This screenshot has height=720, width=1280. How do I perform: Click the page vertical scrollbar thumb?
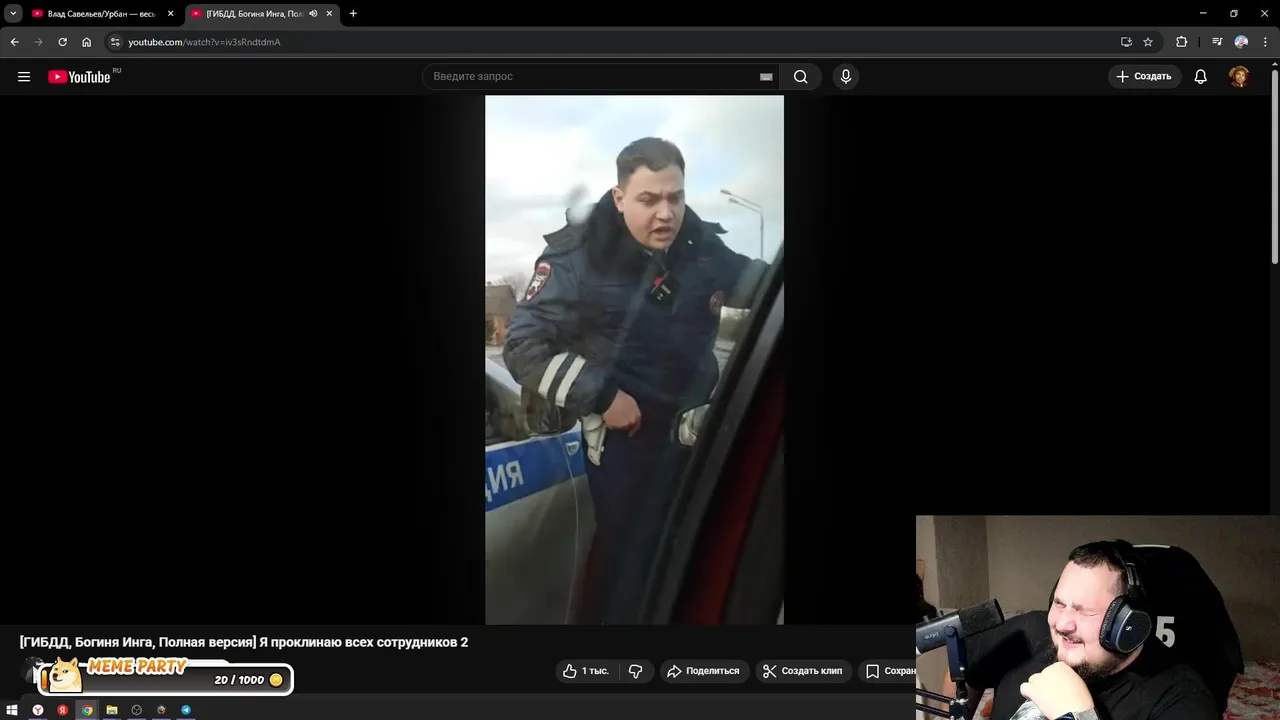(1274, 168)
